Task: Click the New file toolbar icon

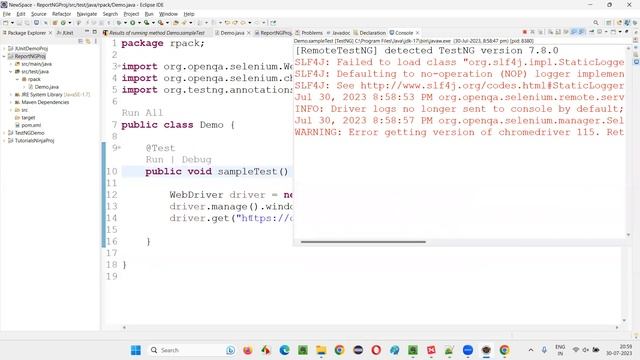Action: click(x=6, y=23)
